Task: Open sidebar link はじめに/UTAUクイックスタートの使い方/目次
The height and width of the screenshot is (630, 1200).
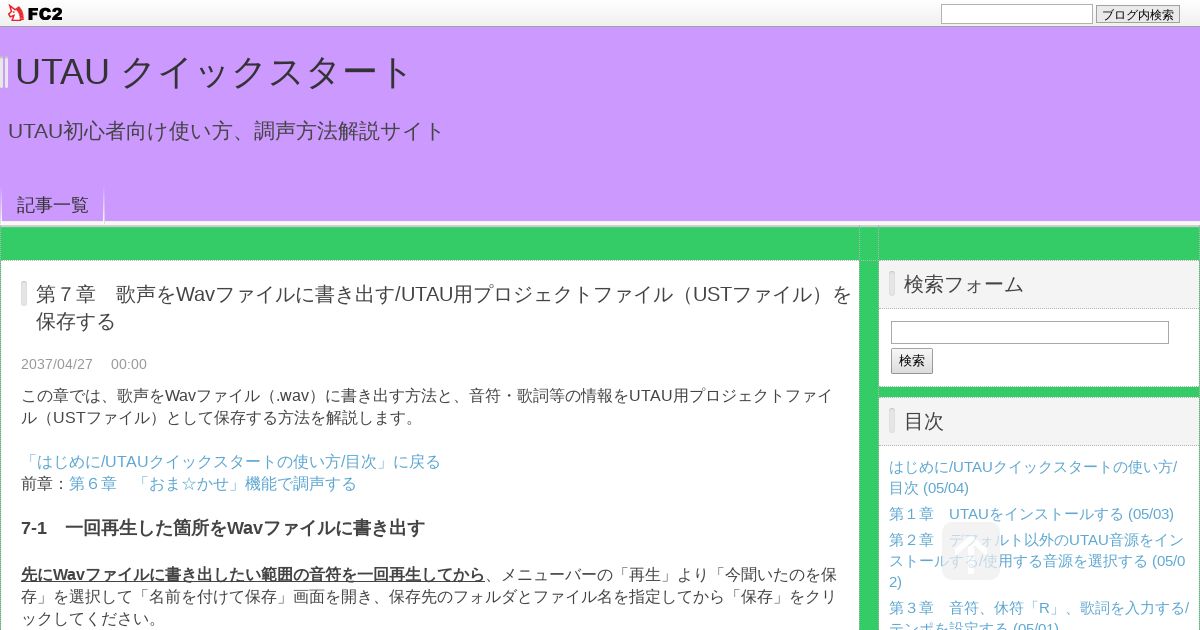Action: click(1033, 477)
